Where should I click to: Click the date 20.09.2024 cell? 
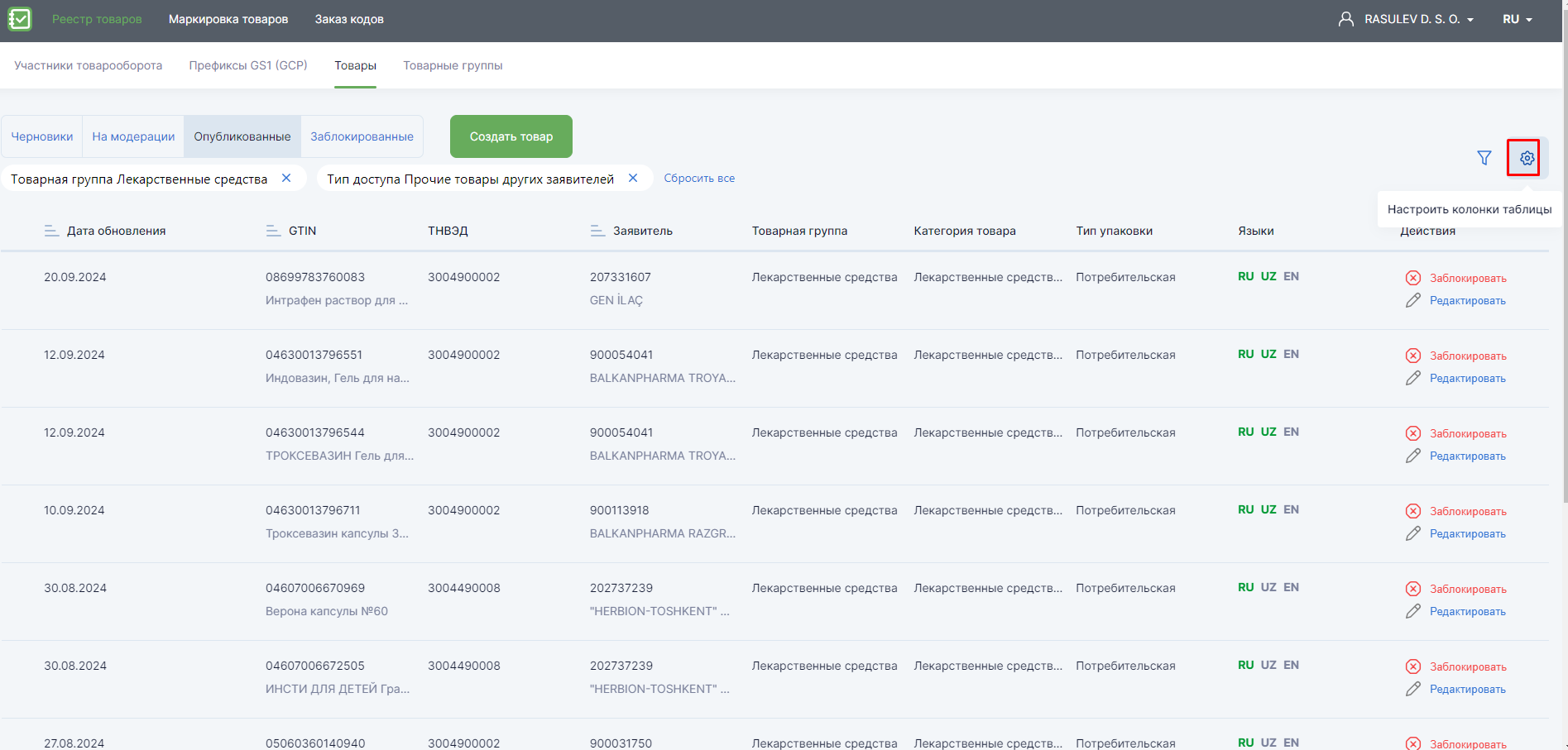pos(75,277)
